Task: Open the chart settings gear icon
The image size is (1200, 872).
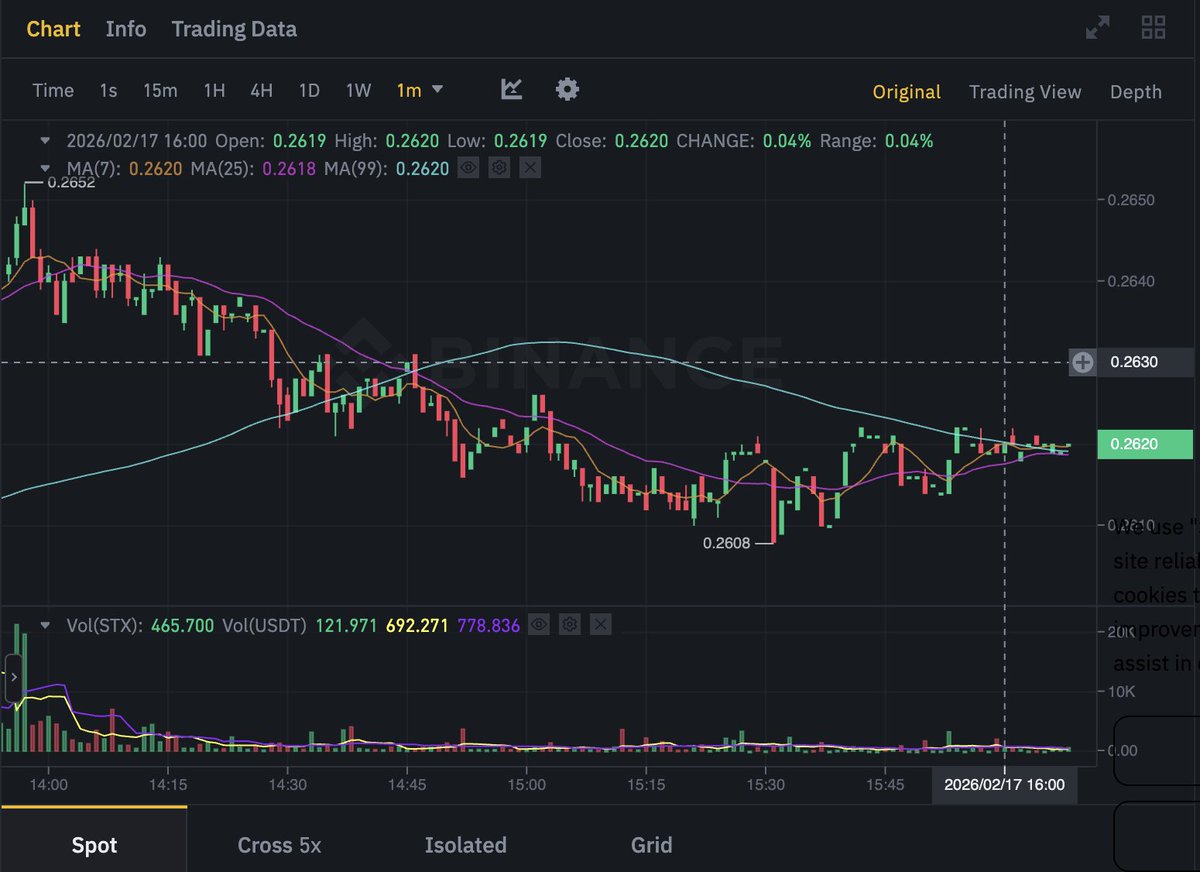Action: [x=567, y=89]
